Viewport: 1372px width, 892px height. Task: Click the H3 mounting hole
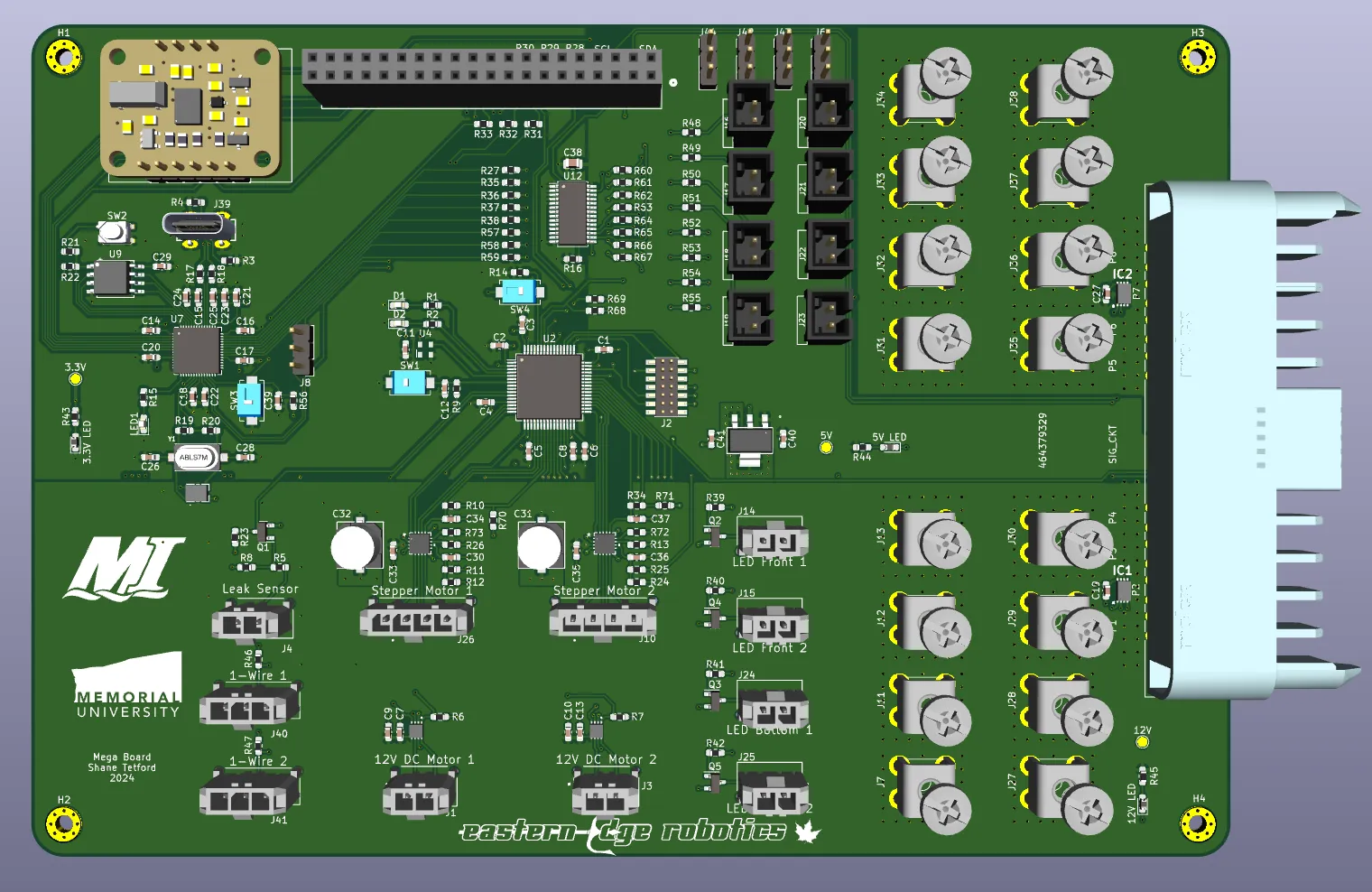tap(1197, 59)
